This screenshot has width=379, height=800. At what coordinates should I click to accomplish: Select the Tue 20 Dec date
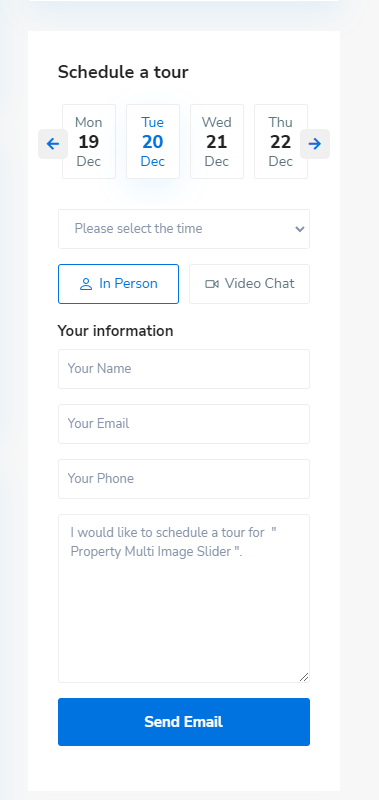pyautogui.click(x=153, y=142)
